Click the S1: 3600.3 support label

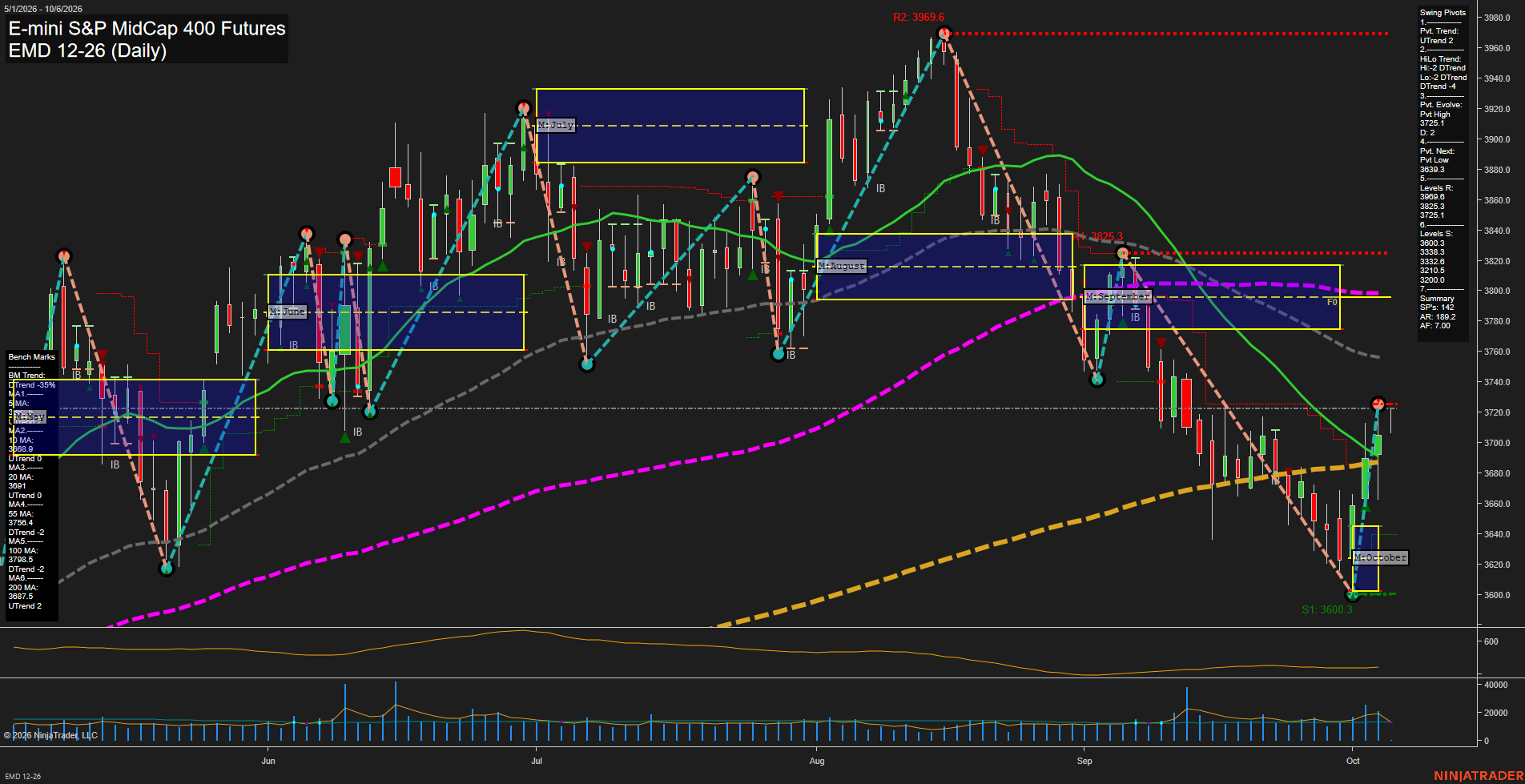pos(1326,609)
